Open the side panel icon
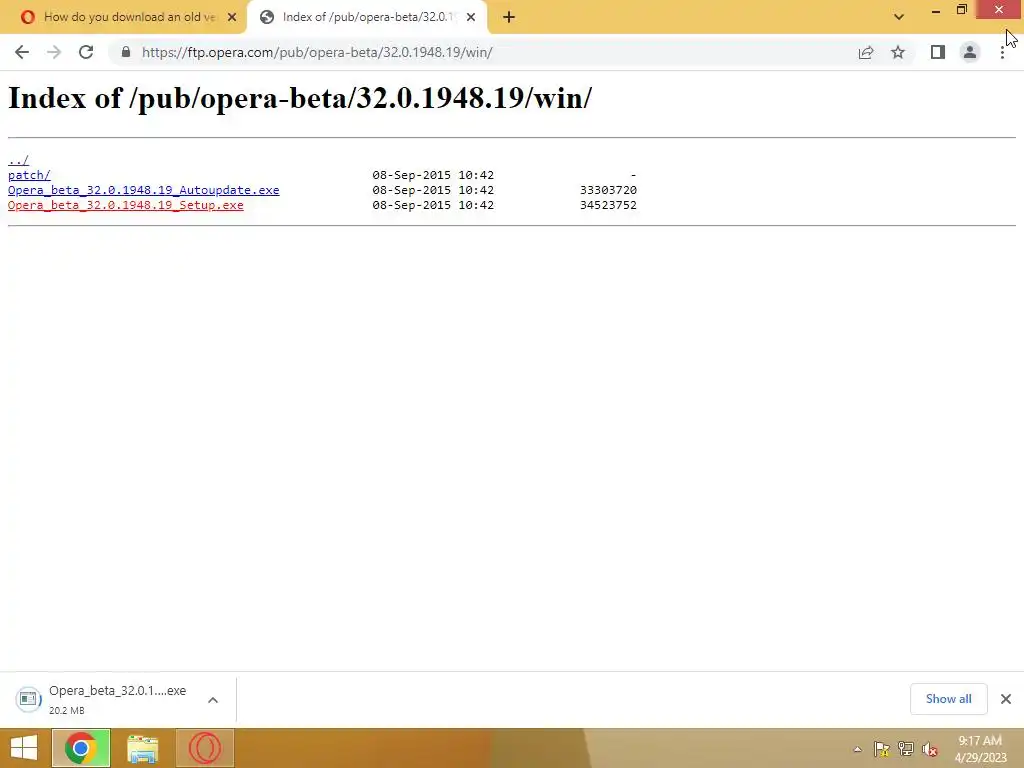The image size is (1024, 768). 938,52
